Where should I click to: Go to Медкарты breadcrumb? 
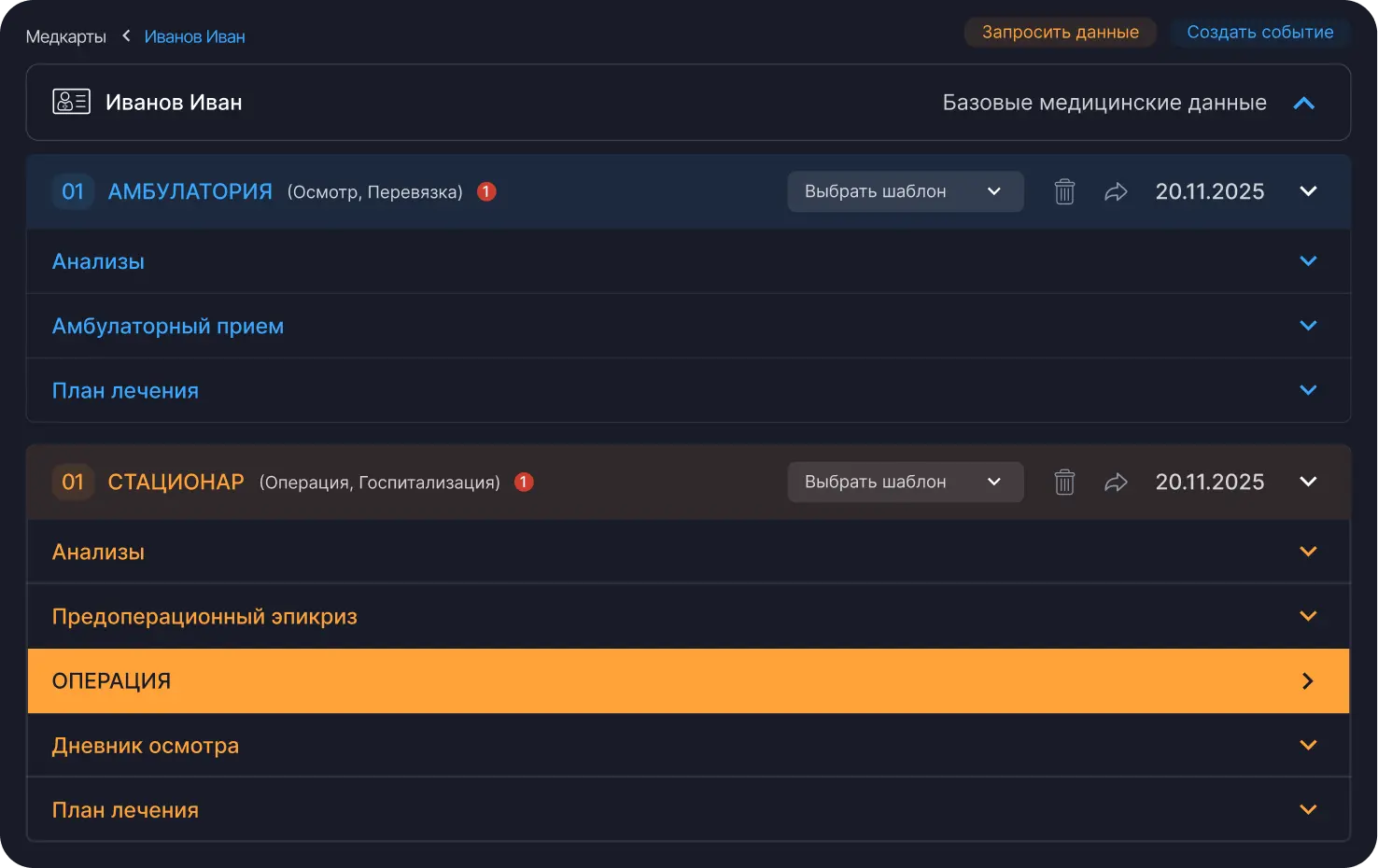[x=65, y=36]
